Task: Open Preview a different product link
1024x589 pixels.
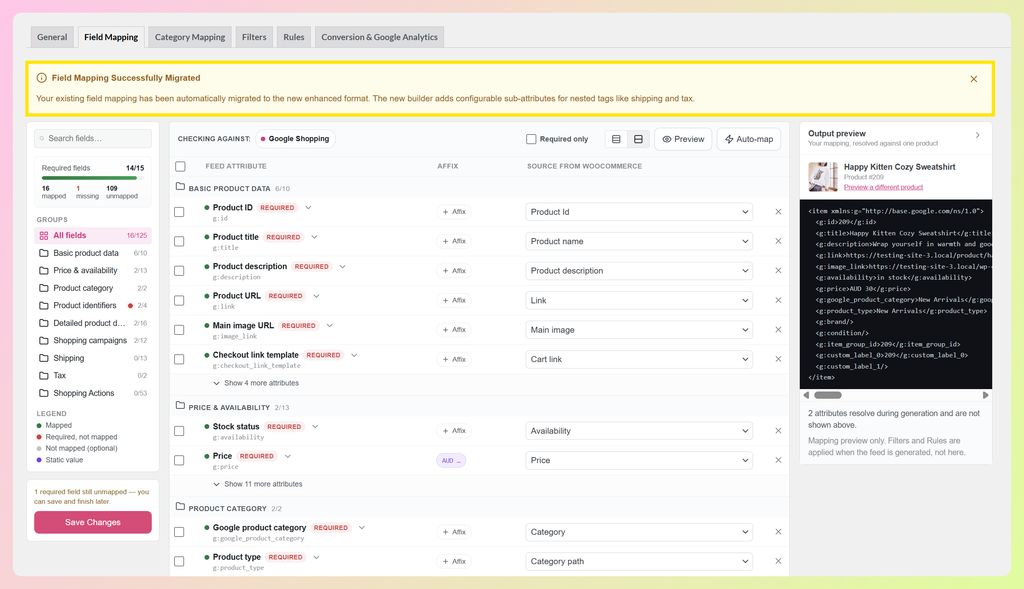Action: coord(883,187)
